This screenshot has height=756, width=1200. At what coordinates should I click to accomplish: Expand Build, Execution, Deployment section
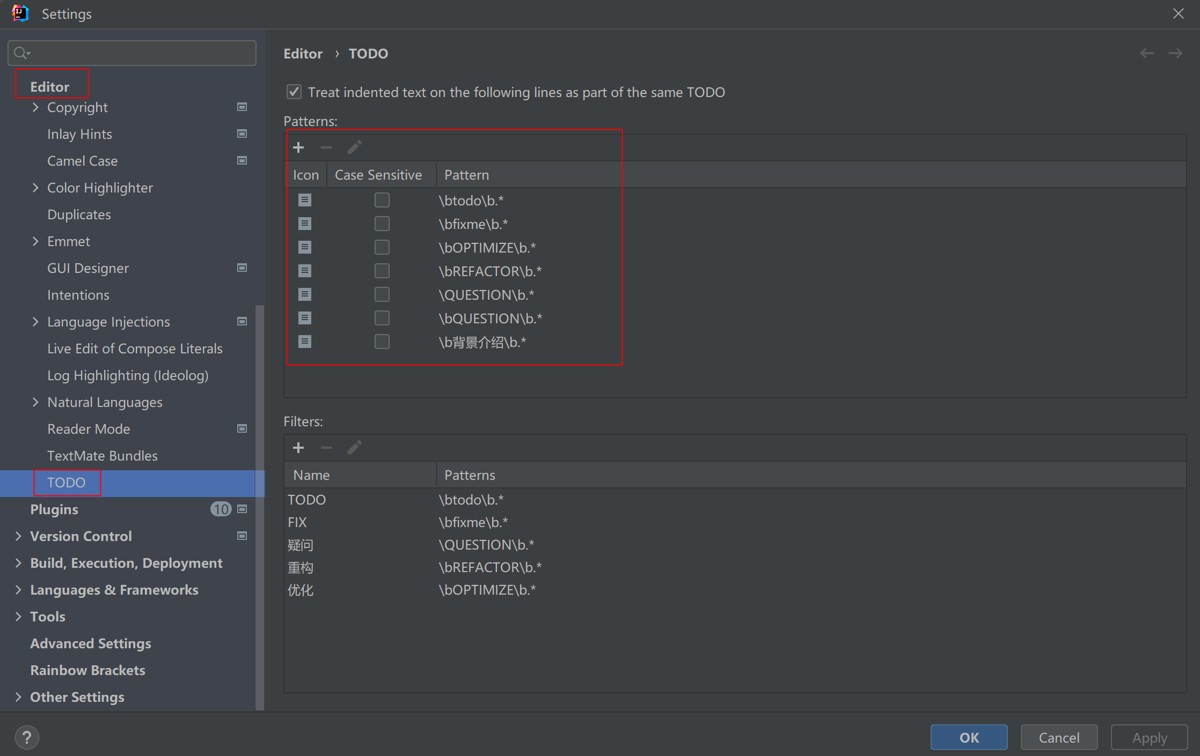pyautogui.click(x=18, y=563)
